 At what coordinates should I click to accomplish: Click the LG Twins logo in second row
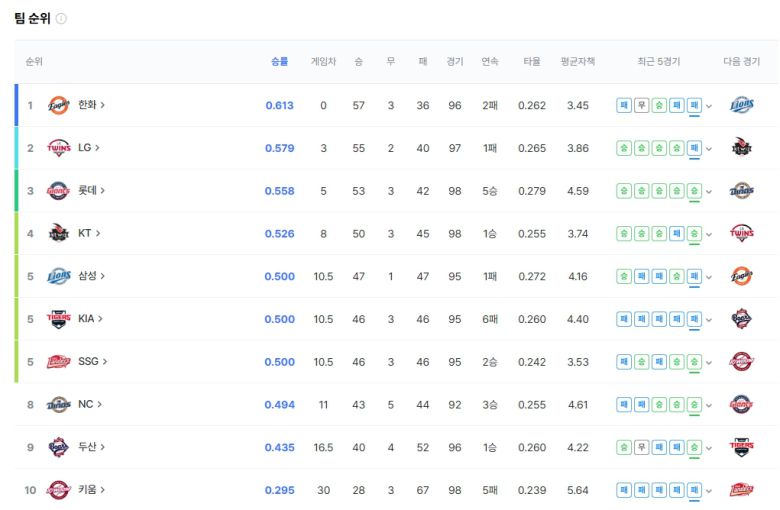point(59,148)
